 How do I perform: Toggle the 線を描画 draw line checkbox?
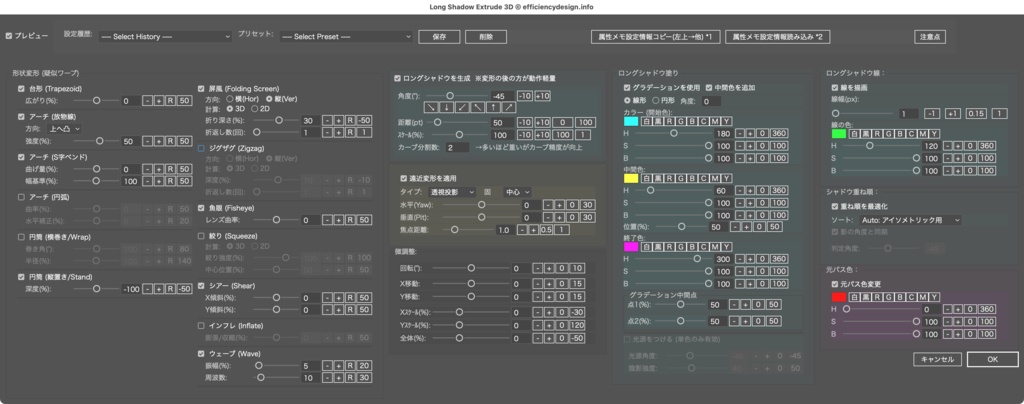pos(835,87)
